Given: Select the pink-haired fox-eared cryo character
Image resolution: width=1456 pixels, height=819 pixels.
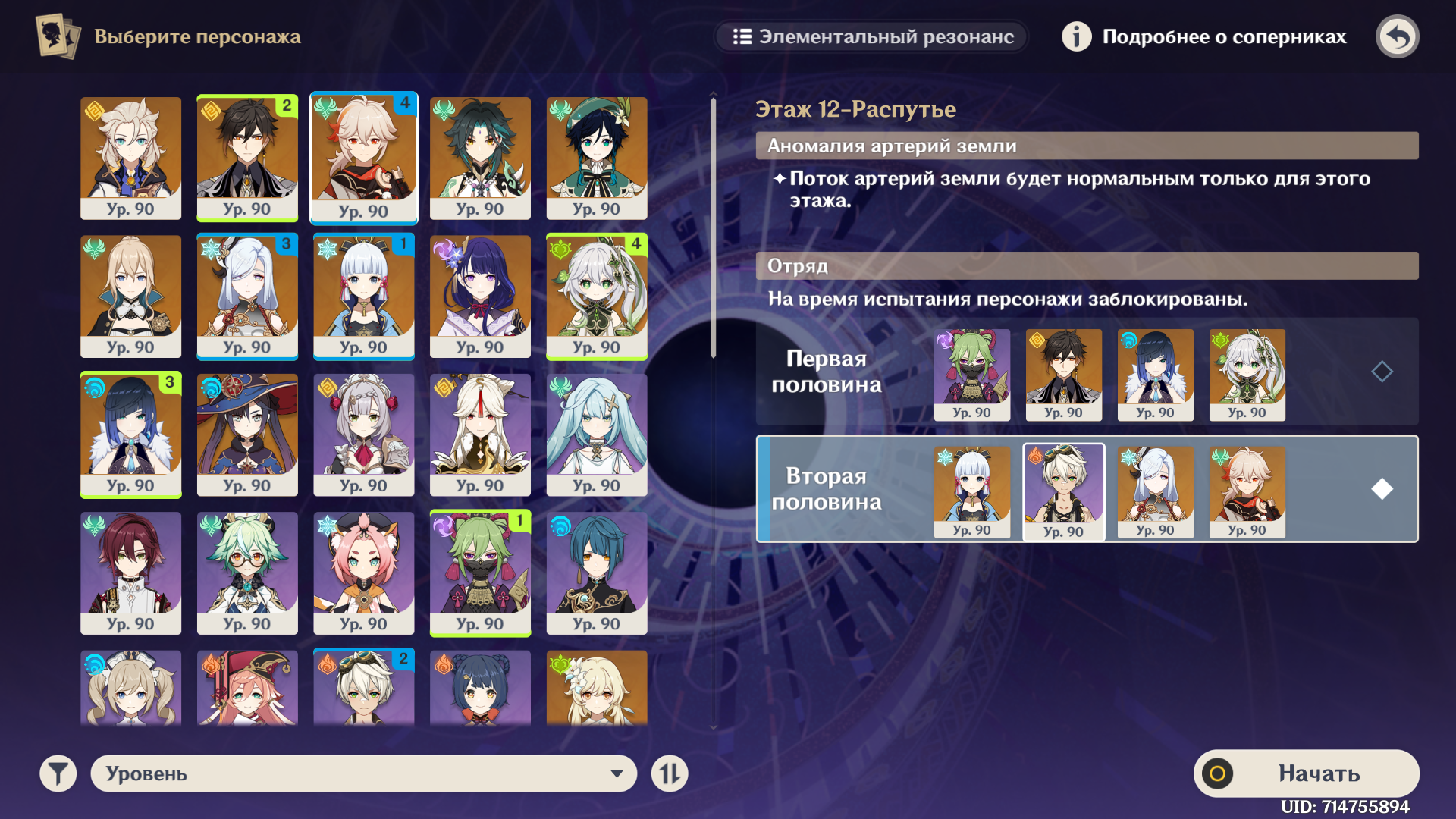Looking at the screenshot, I should 364,573.
